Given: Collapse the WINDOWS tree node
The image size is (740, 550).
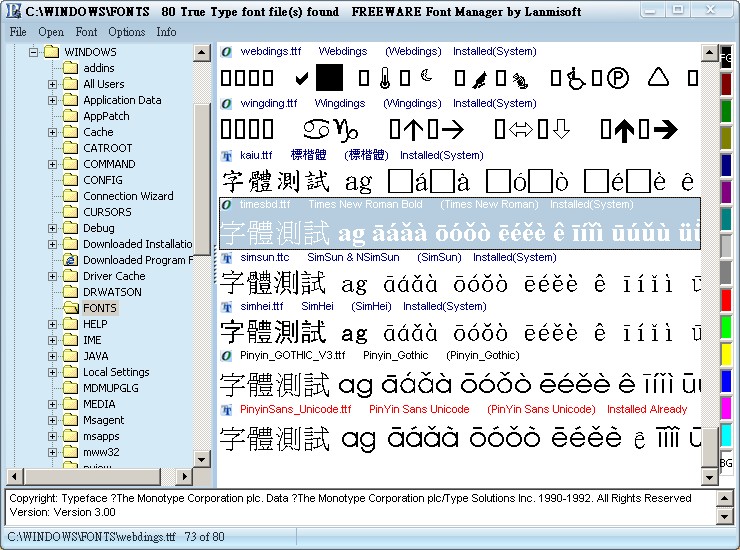Looking at the screenshot, I should (x=33, y=52).
